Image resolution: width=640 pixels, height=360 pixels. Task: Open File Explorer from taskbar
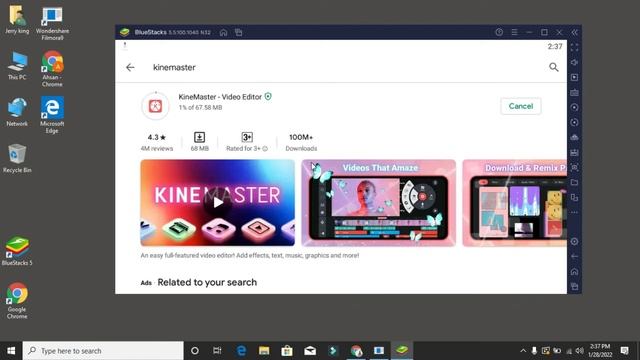click(x=264, y=351)
